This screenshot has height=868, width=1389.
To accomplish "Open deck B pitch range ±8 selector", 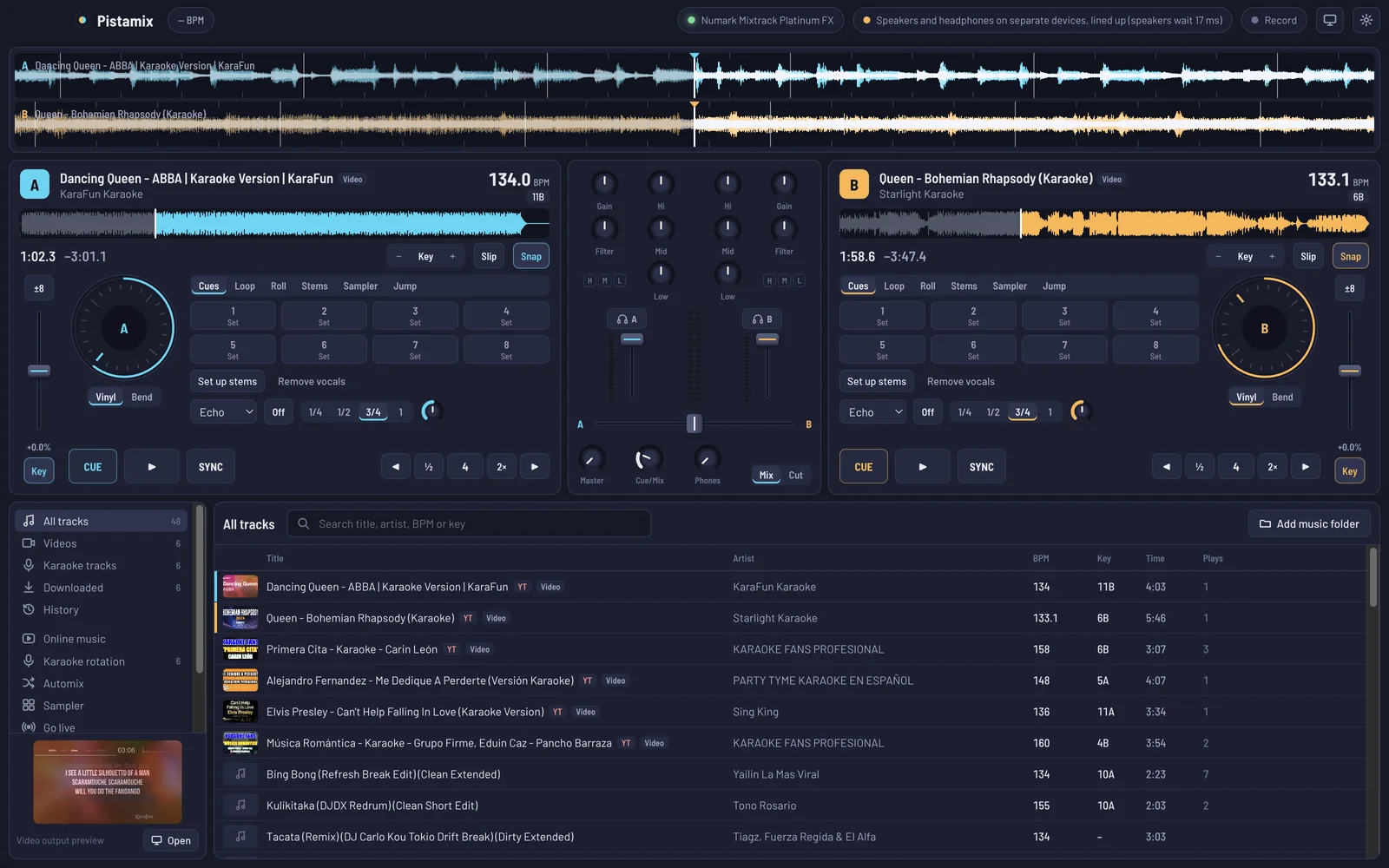I will [x=1350, y=289].
